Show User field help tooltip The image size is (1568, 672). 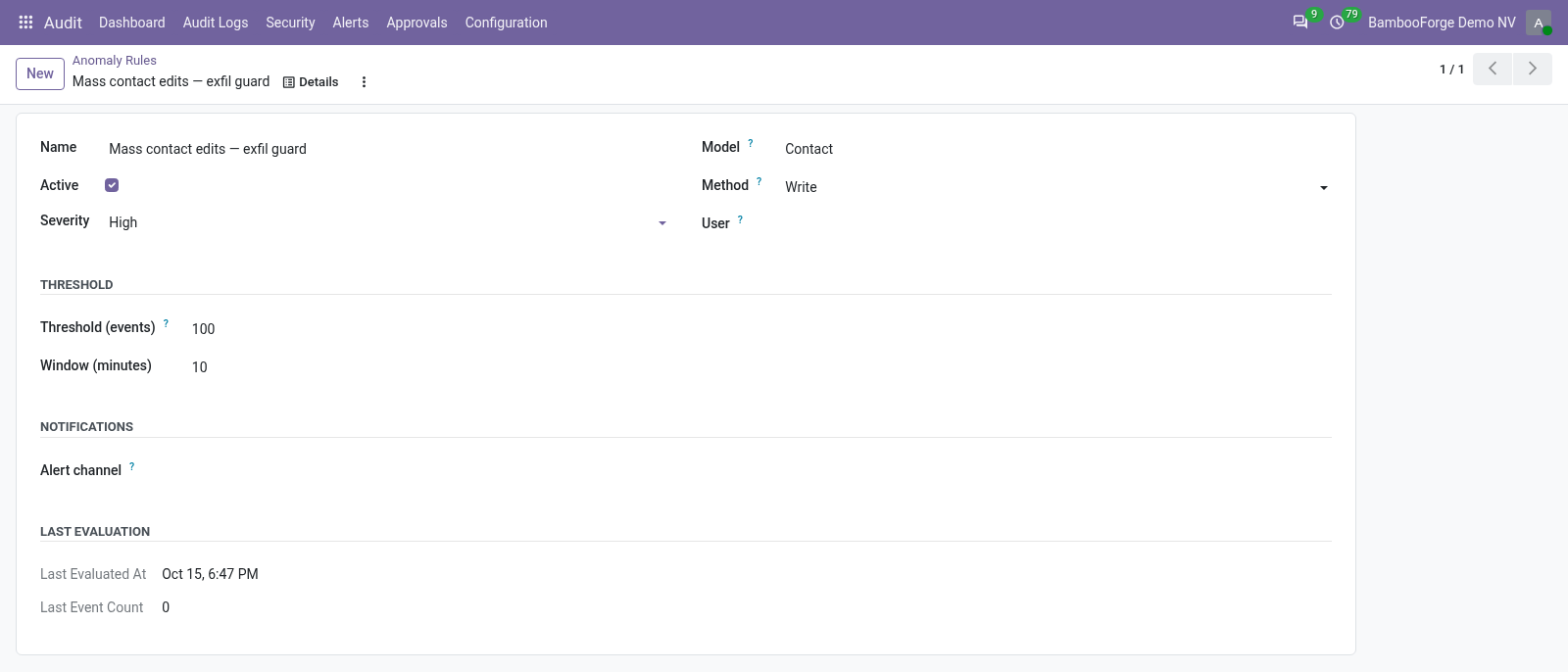(x=740, y=219)
